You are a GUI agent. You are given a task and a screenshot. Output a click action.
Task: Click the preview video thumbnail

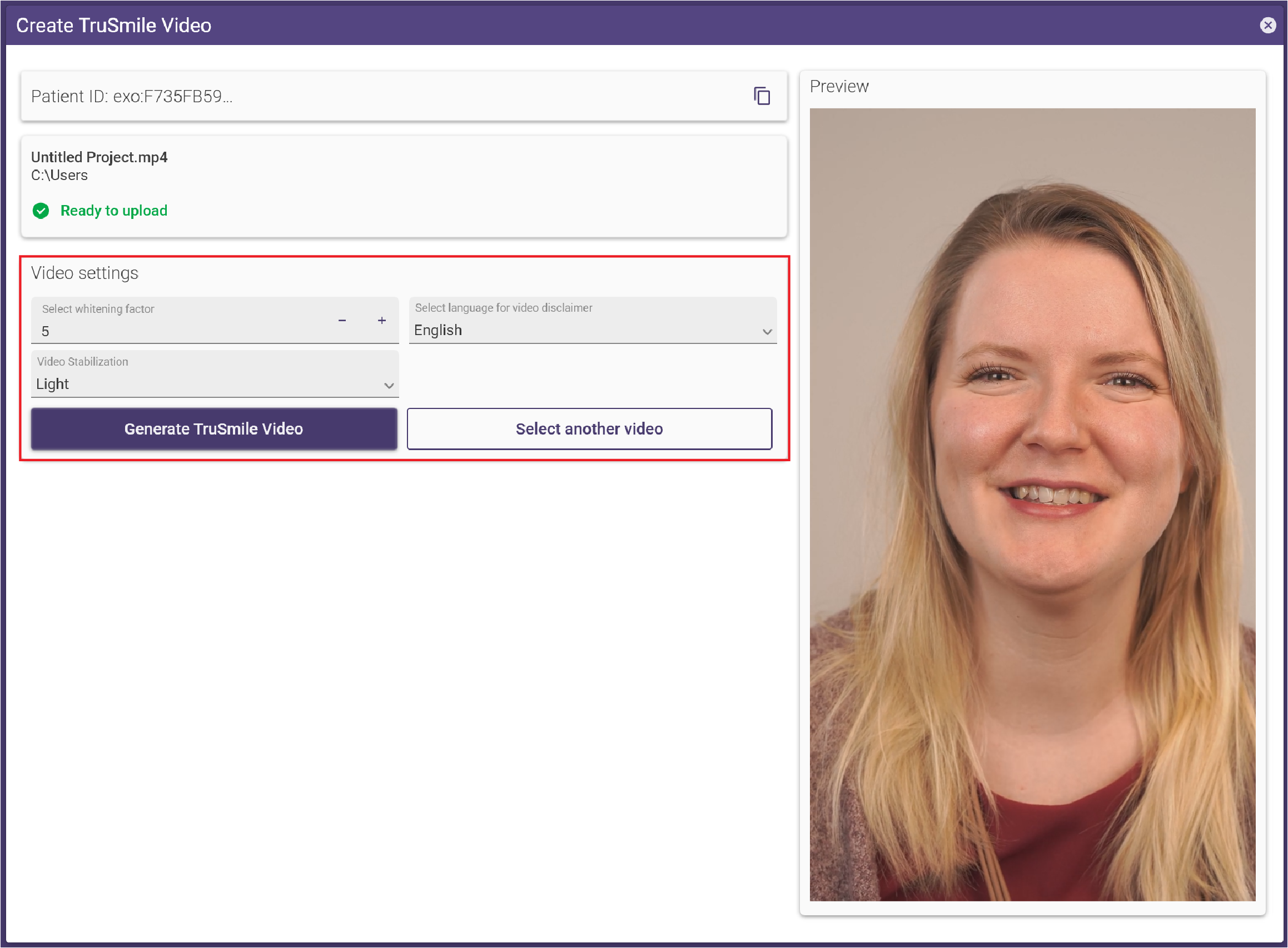[1032, 505]
